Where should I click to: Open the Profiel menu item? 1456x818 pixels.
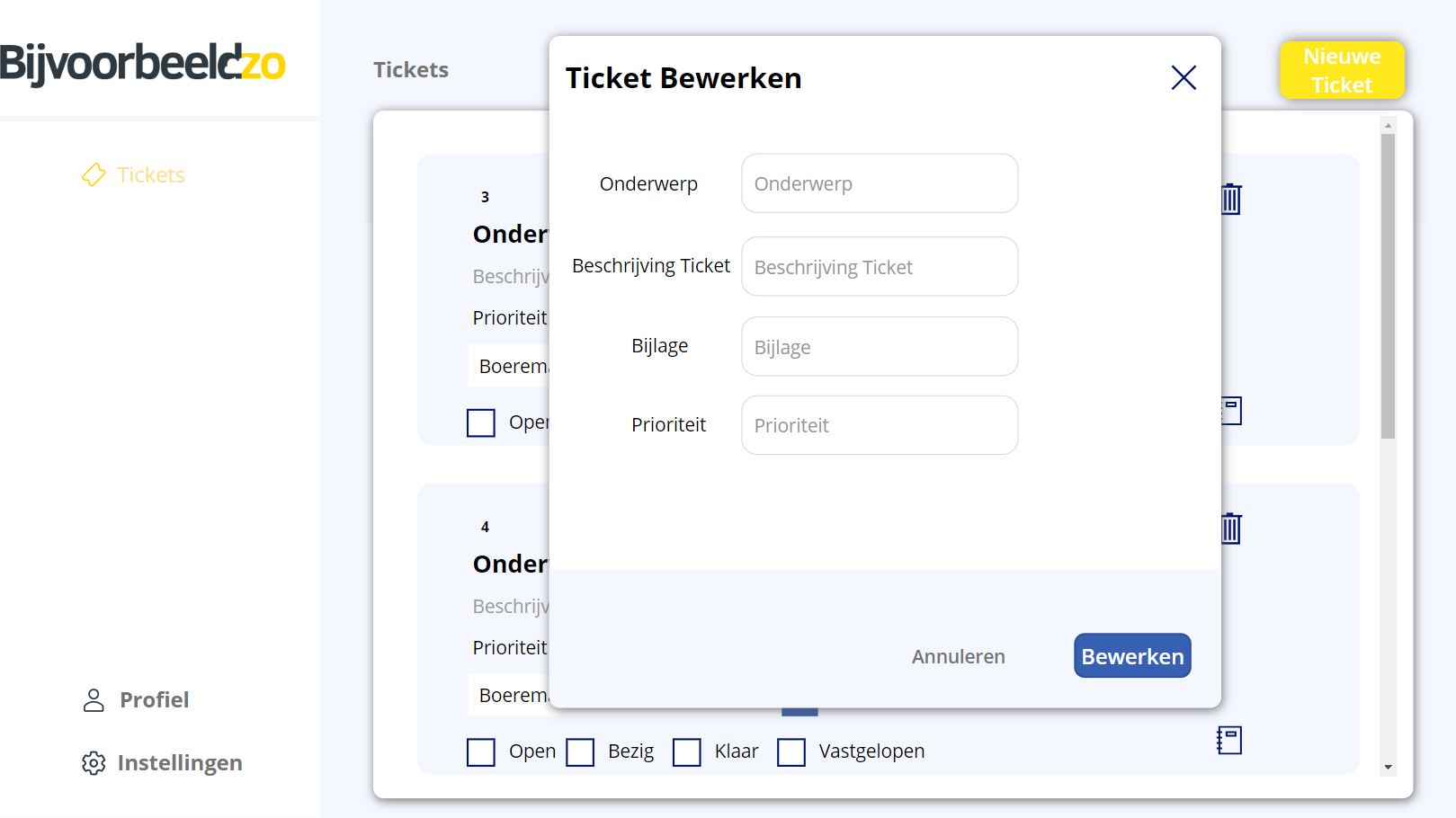pos(136,700)
